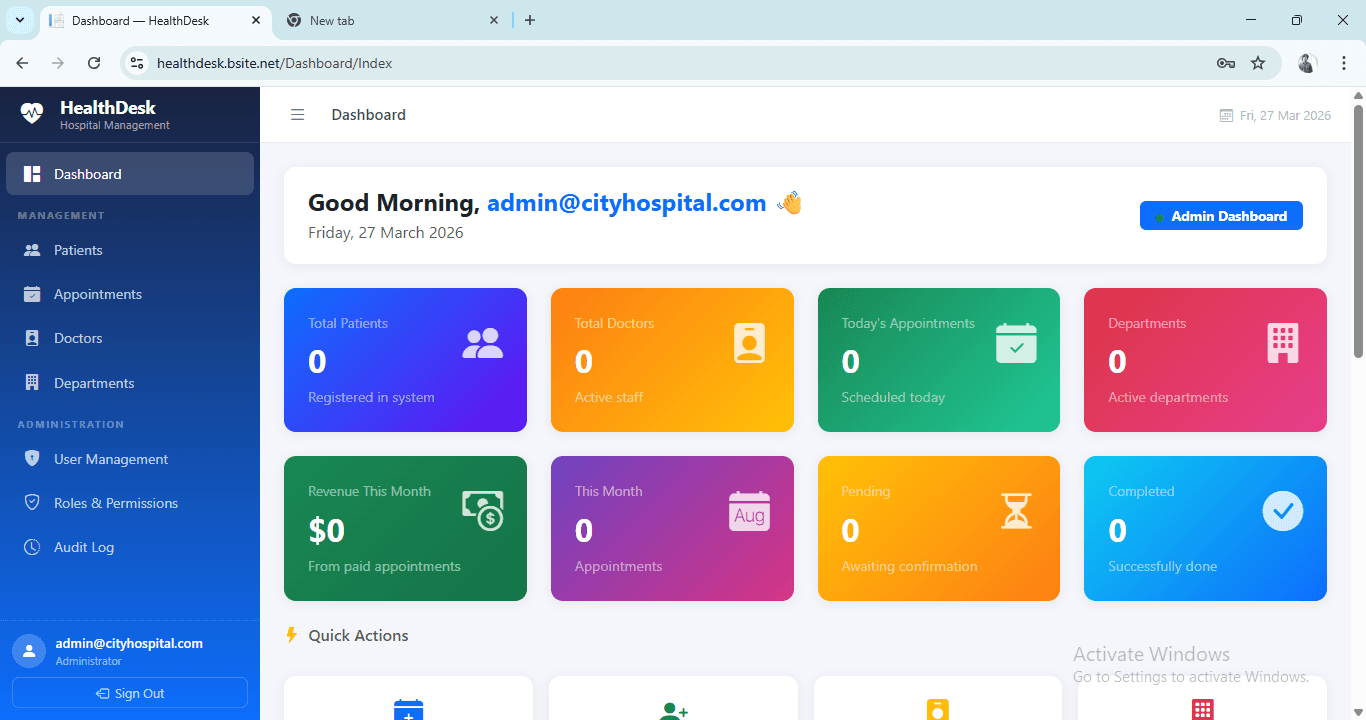Click the Total Doctors badge icon
The image size is (1366, 720).
click(x=749, y=343)
